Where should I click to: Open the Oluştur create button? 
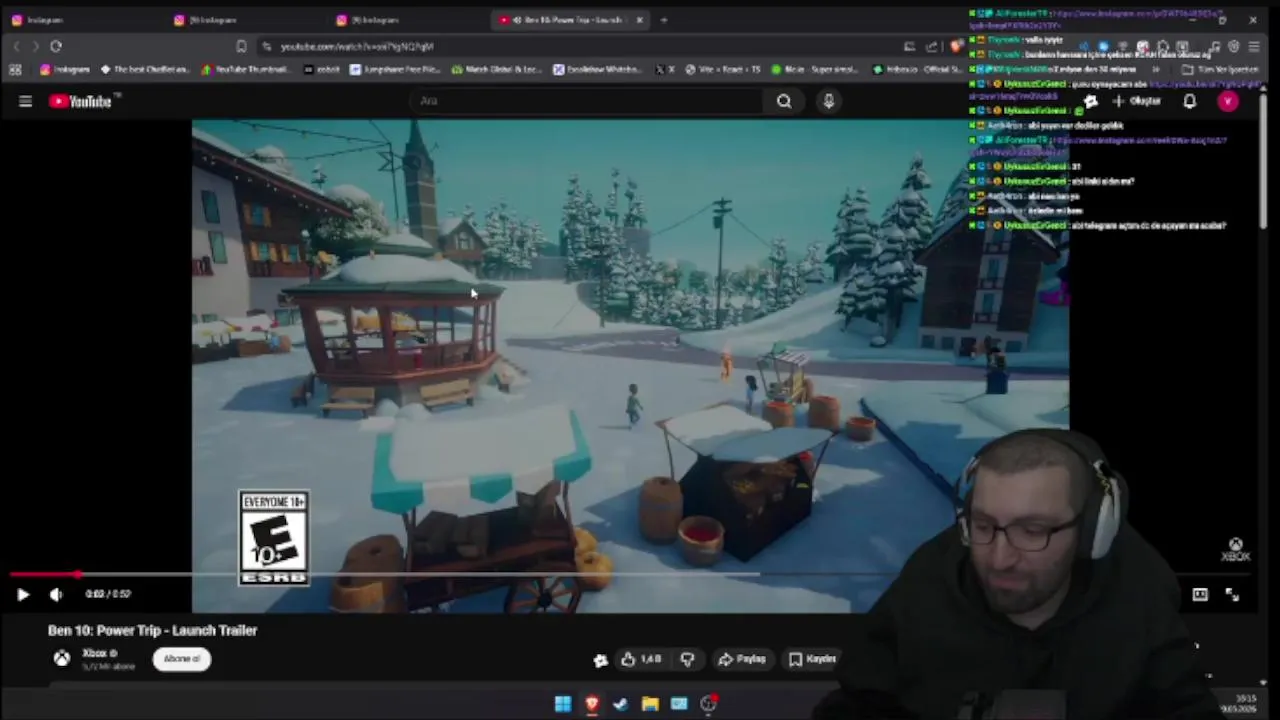coord(1137,101)
